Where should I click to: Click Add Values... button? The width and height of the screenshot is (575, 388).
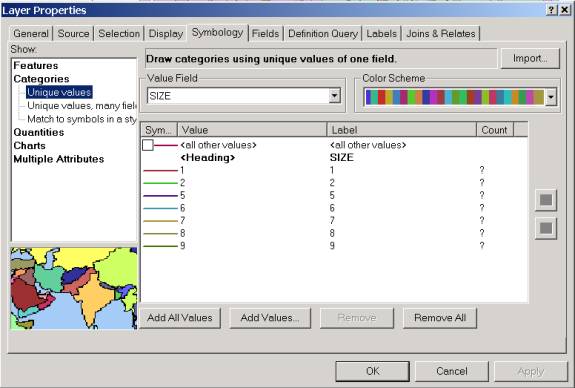pyautogui.click(x=270, y=318)
